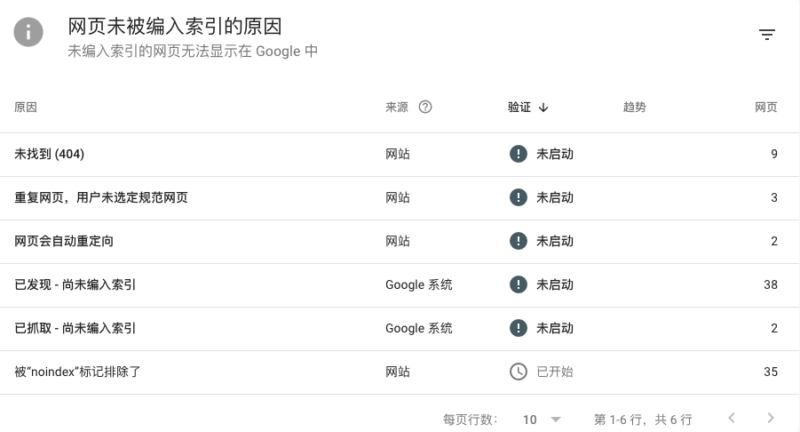Click the warning icon in 重复网页 row
800x432 pixels.
click(518, 198)
